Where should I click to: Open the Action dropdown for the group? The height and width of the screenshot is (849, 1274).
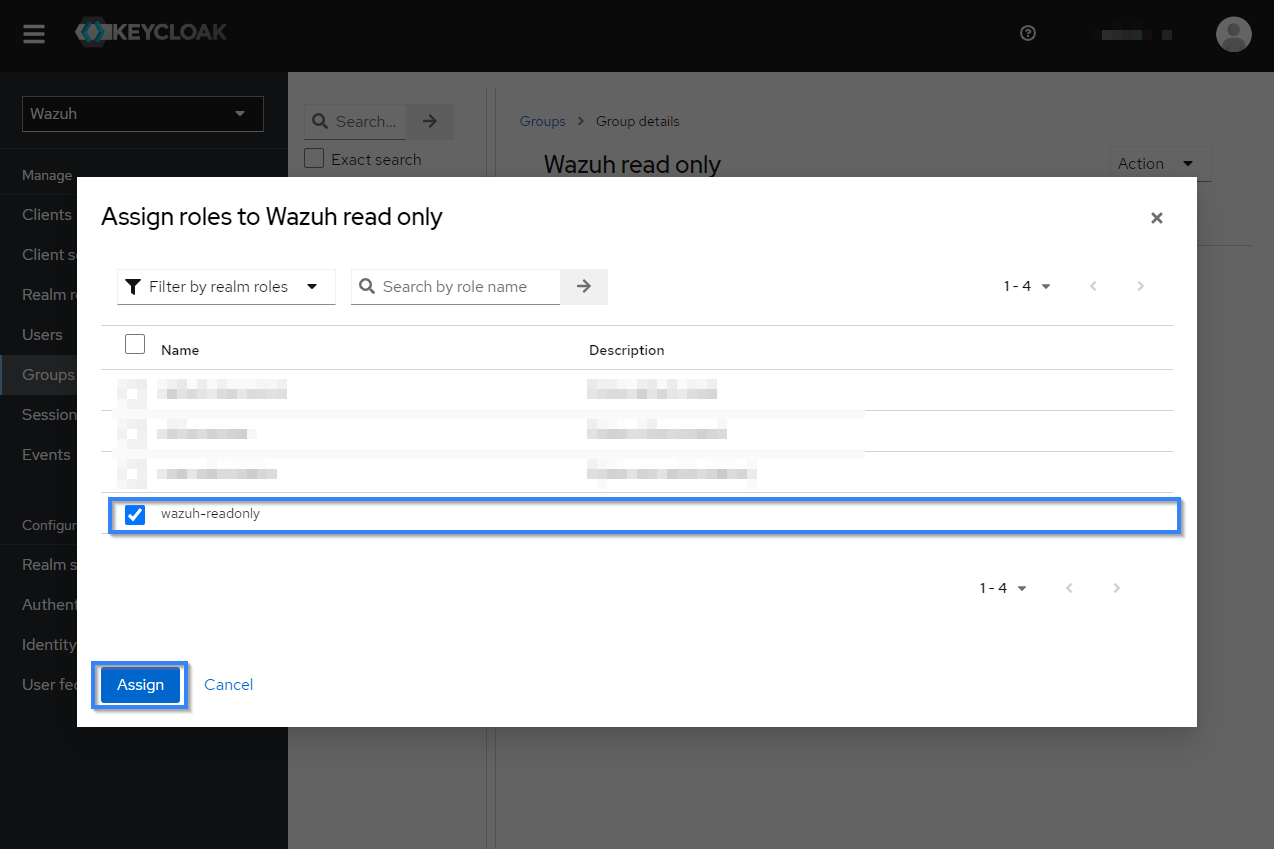click(1160, 164)
